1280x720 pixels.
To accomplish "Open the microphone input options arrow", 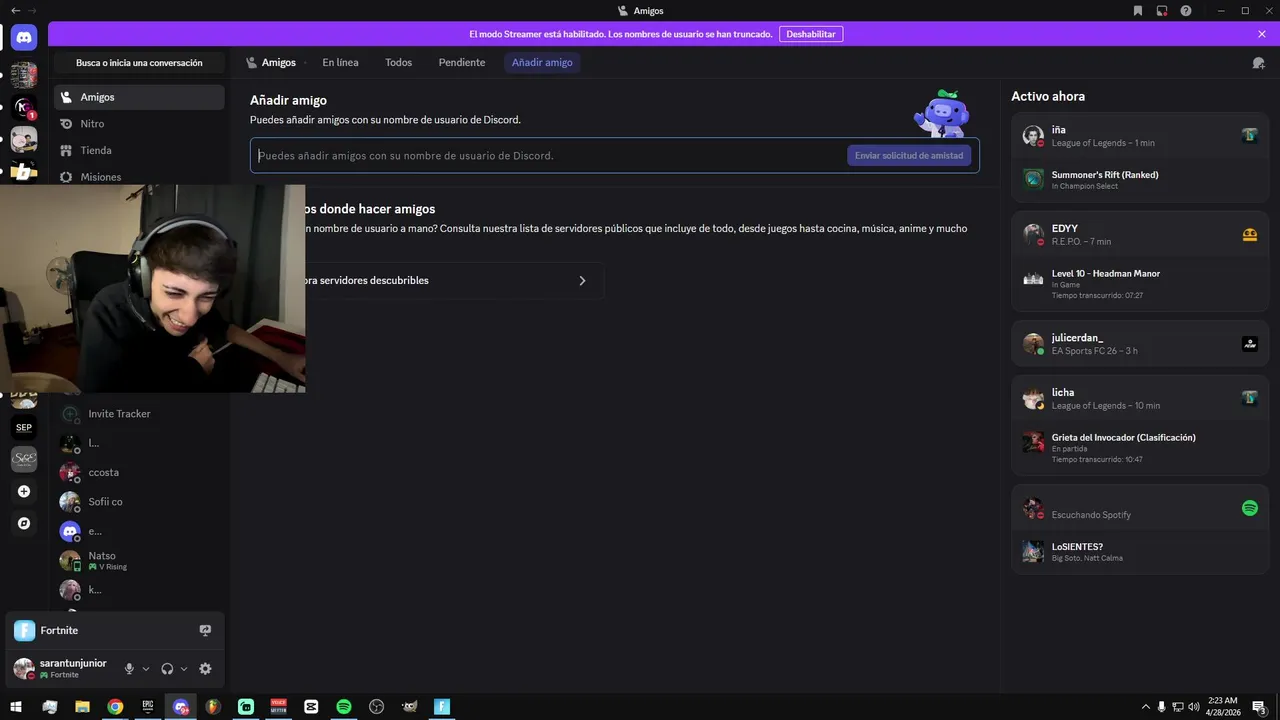I will [x=146, y=669].
